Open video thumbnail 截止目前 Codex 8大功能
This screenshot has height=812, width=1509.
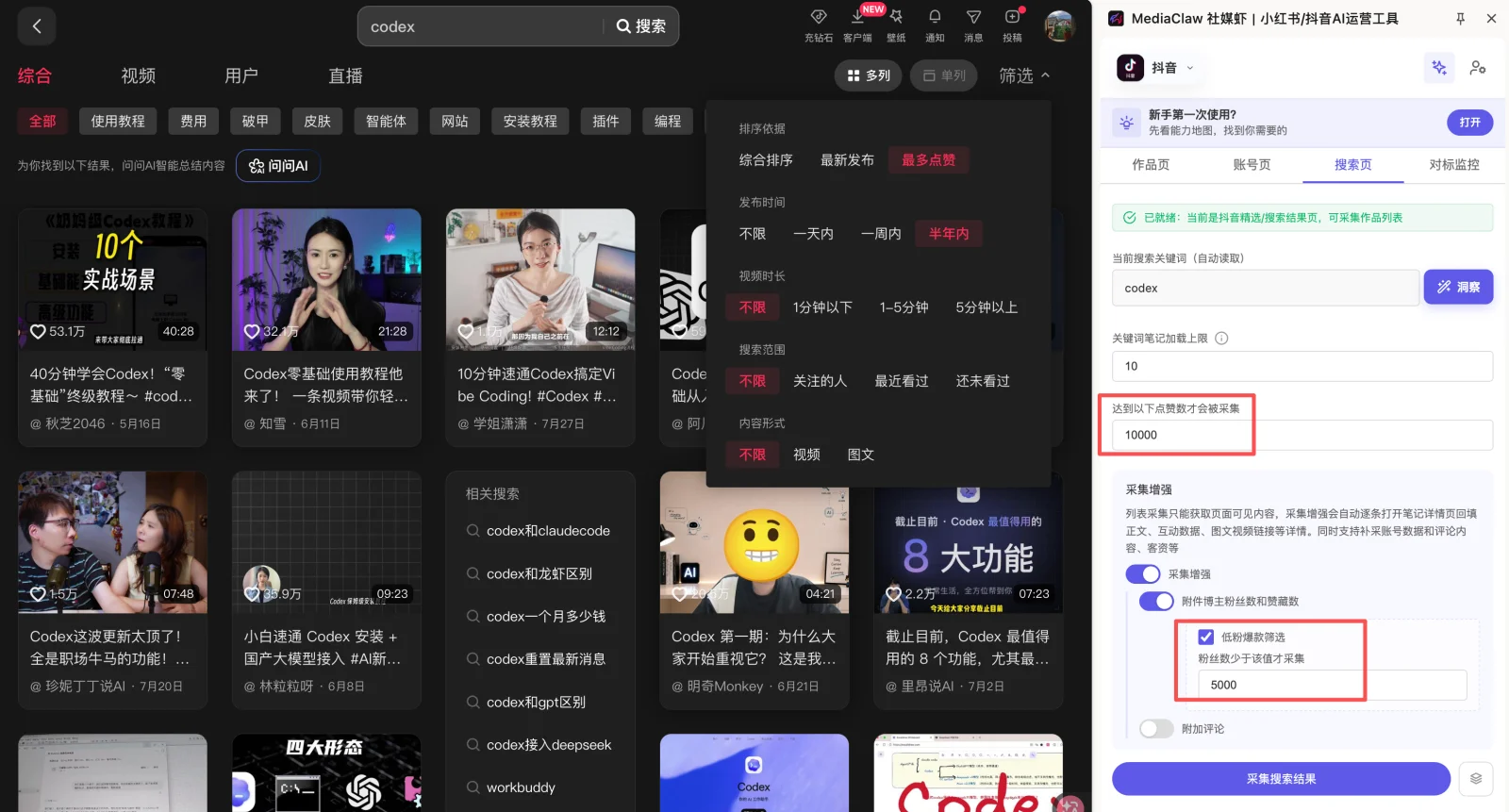tap(969, 542)
